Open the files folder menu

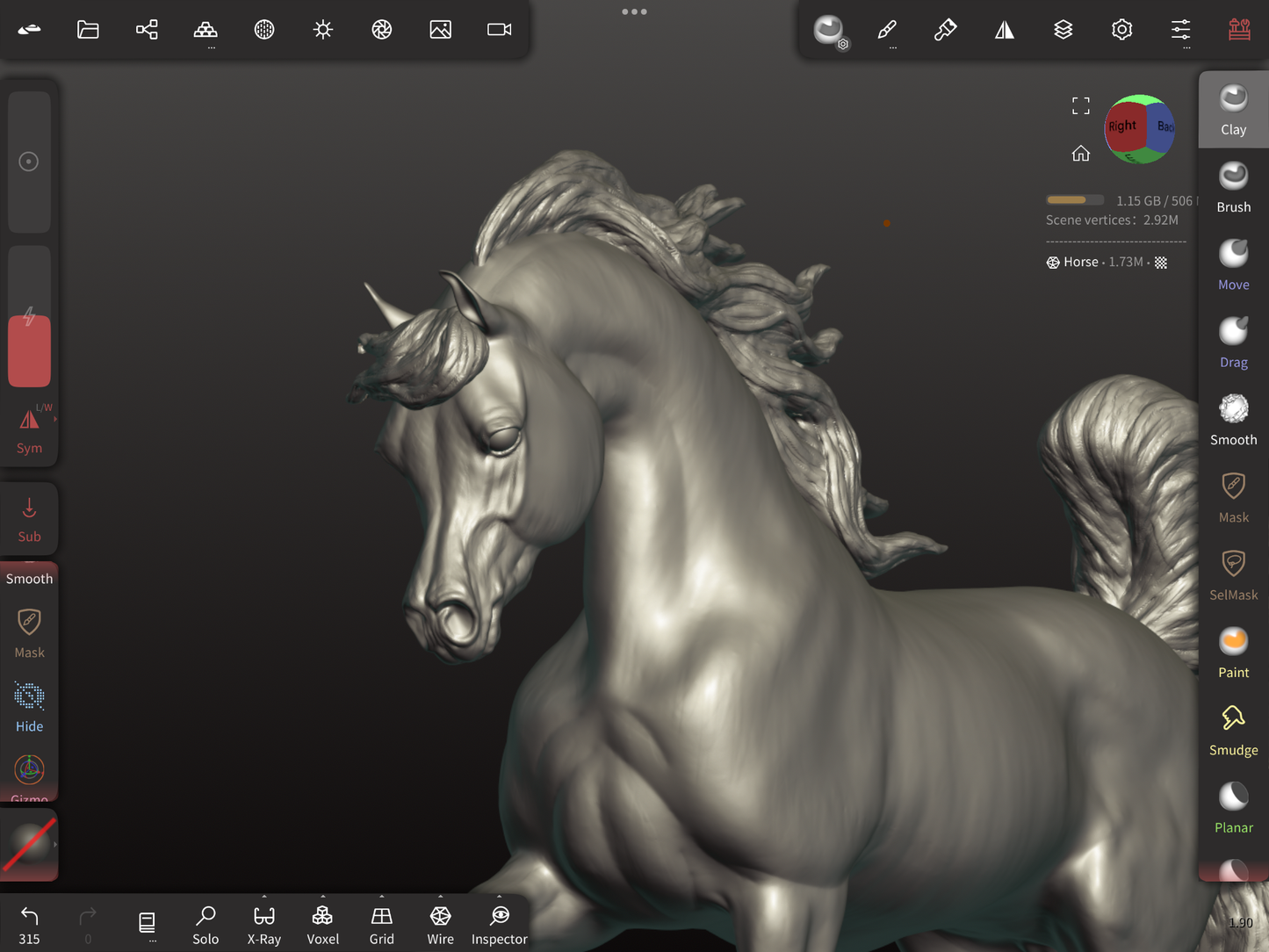(x=88, y=30)
